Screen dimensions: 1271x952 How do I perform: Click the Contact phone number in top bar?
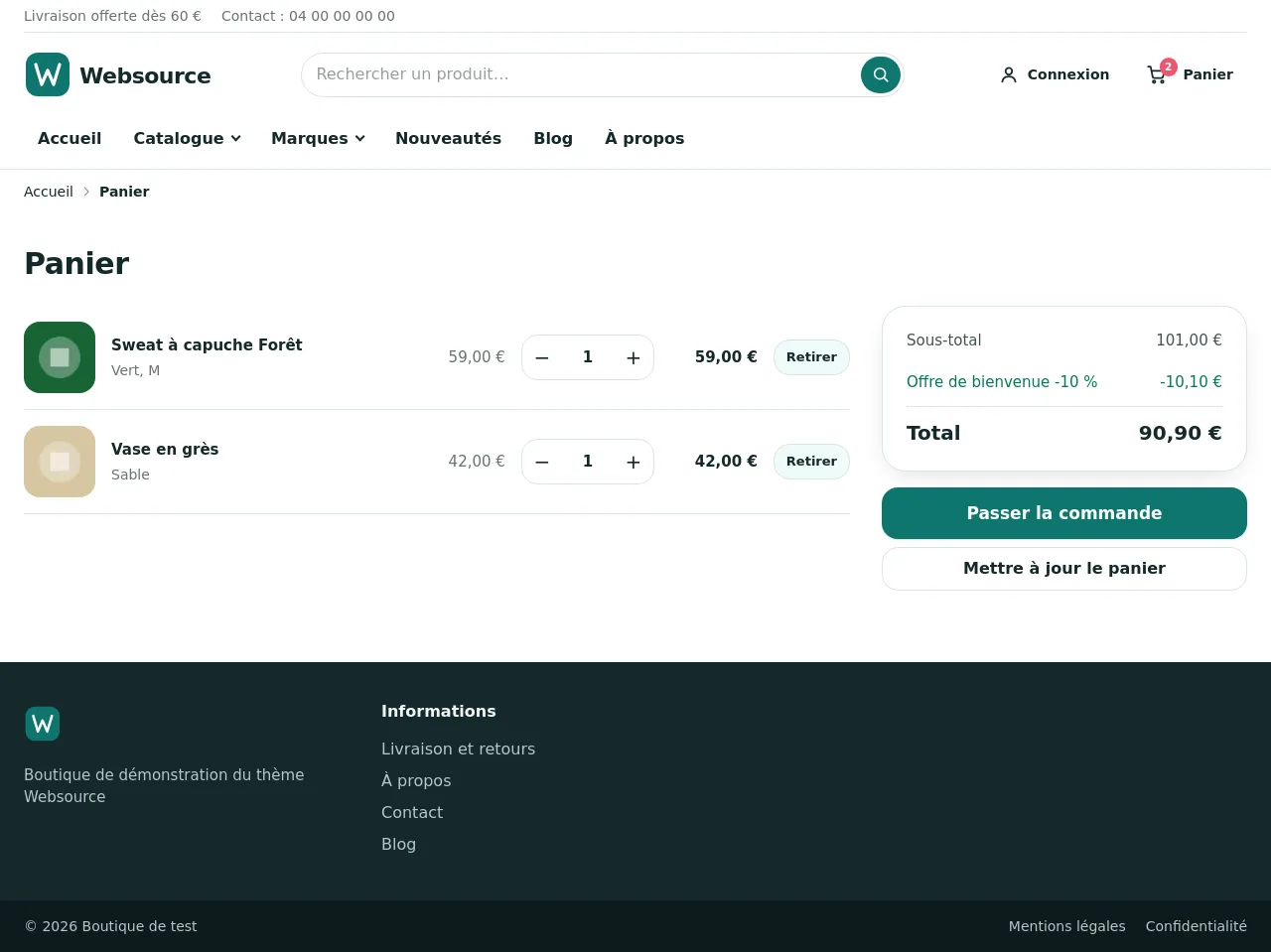click(342, 16)
